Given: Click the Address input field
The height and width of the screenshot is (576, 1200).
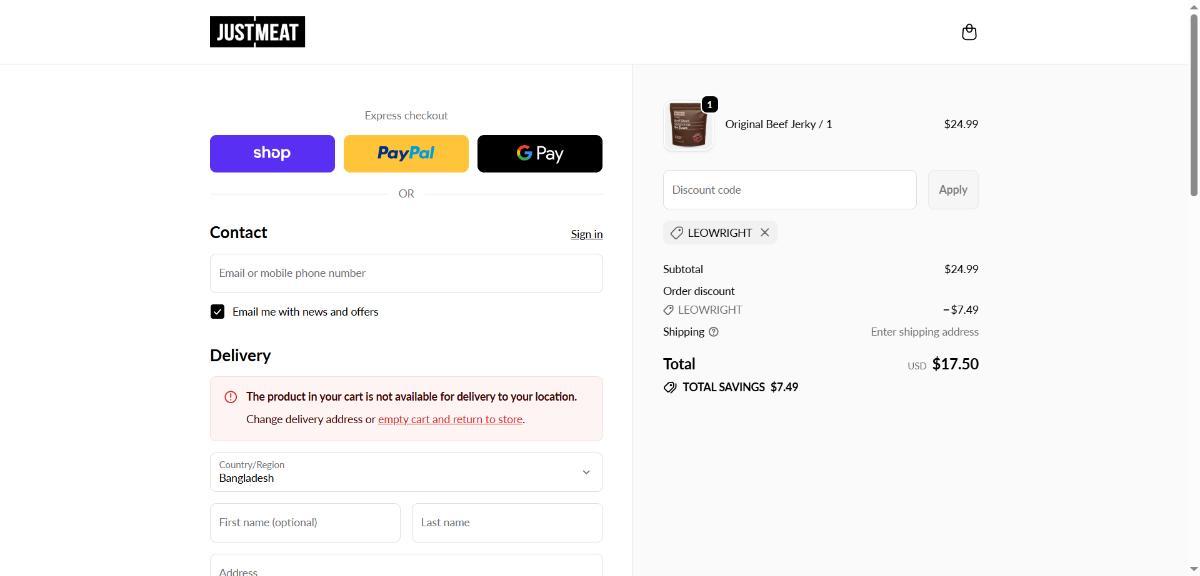Looking at the screenshot, I should [x=406, y=566].
